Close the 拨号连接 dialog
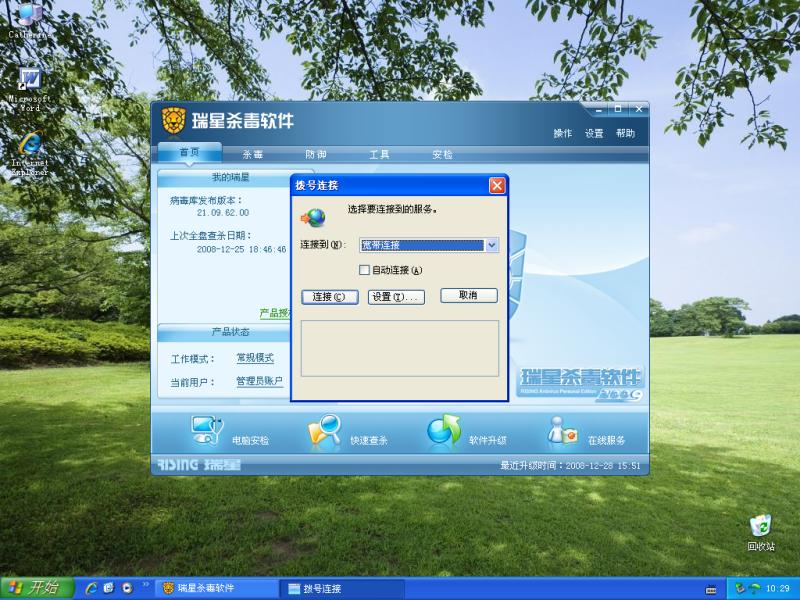Viewport: 800px width, 600px height. coord(497,186)
